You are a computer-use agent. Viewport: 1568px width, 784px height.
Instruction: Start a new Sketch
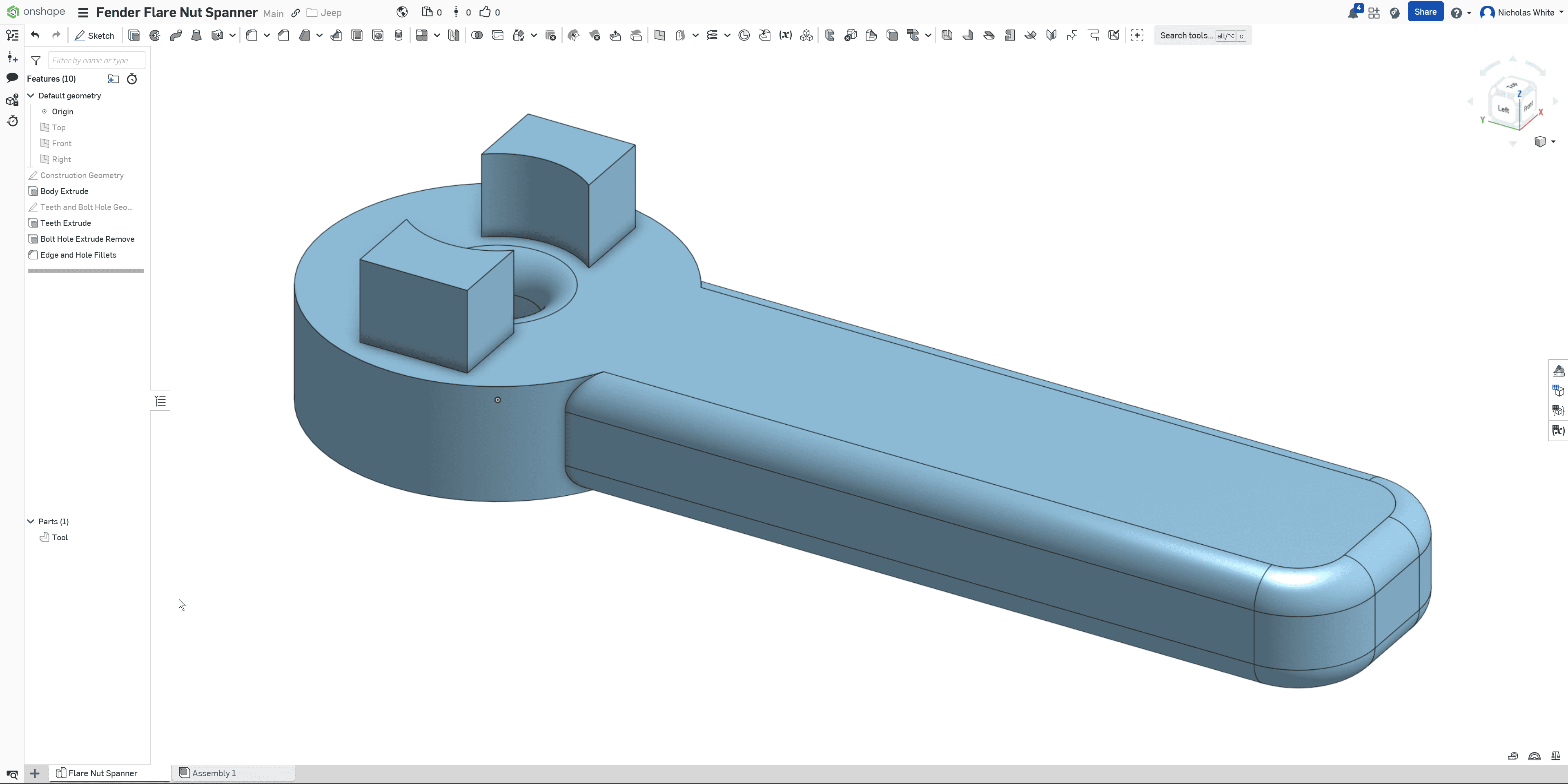point(94,35)
